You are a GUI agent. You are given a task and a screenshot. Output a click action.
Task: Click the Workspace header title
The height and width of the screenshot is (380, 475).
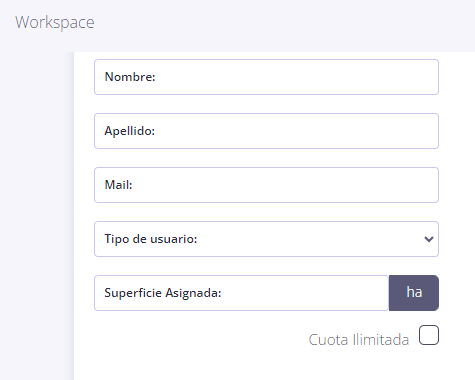[55, 22]
